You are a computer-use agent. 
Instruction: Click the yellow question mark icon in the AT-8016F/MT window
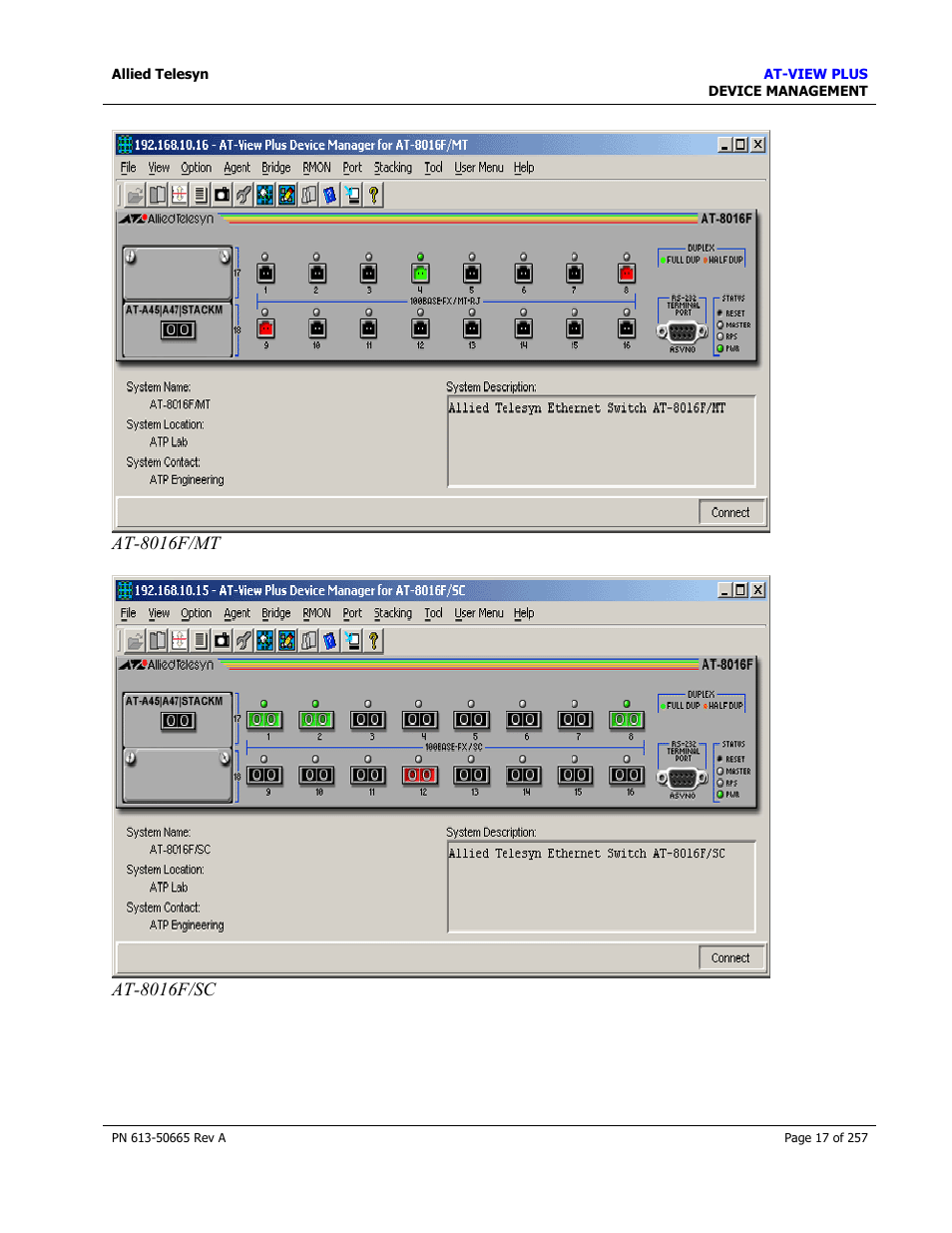pyautogui.click(x=374, y=196)
